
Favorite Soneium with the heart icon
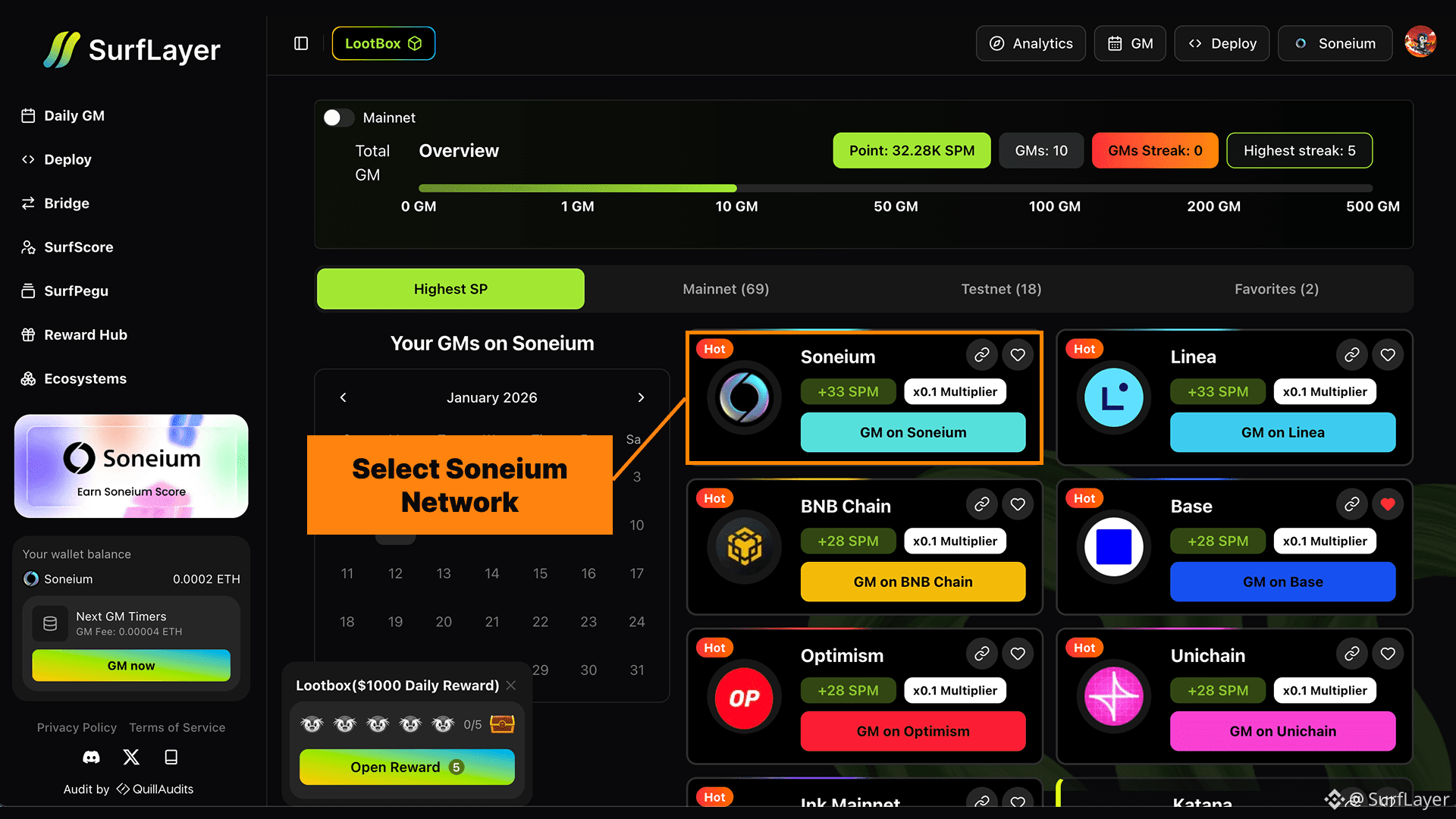[1018, 355]
